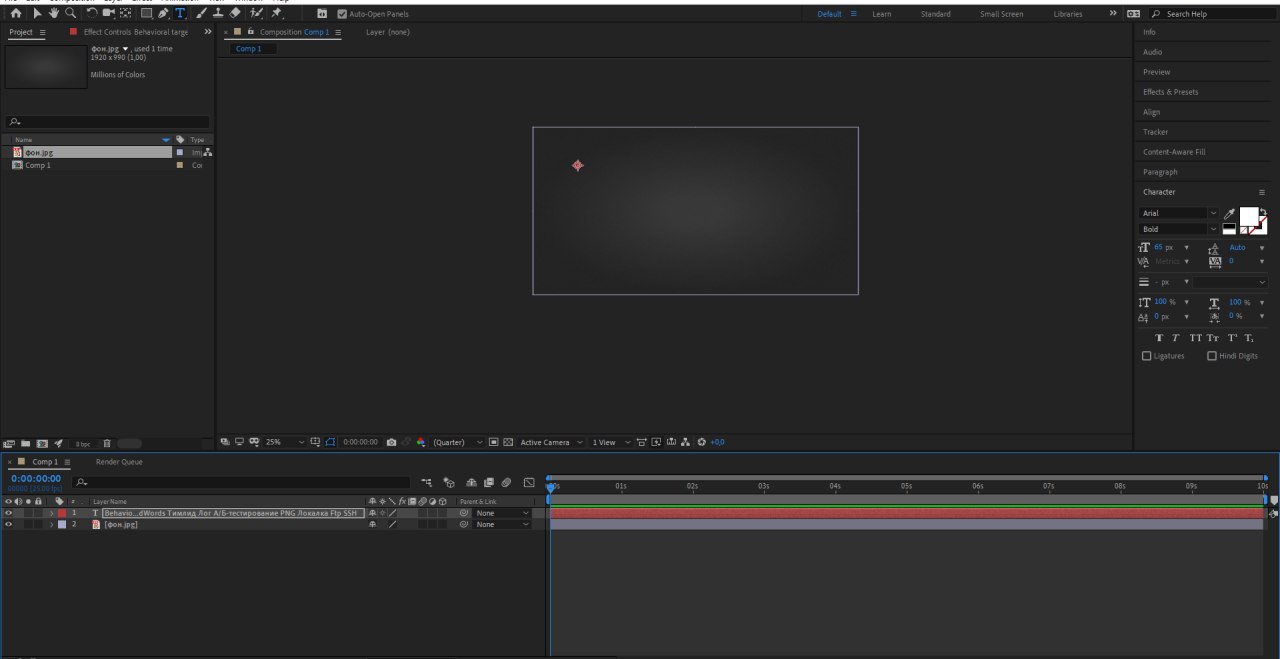
Task: Toggle the region of interest button
Action: tap(493, 442)
